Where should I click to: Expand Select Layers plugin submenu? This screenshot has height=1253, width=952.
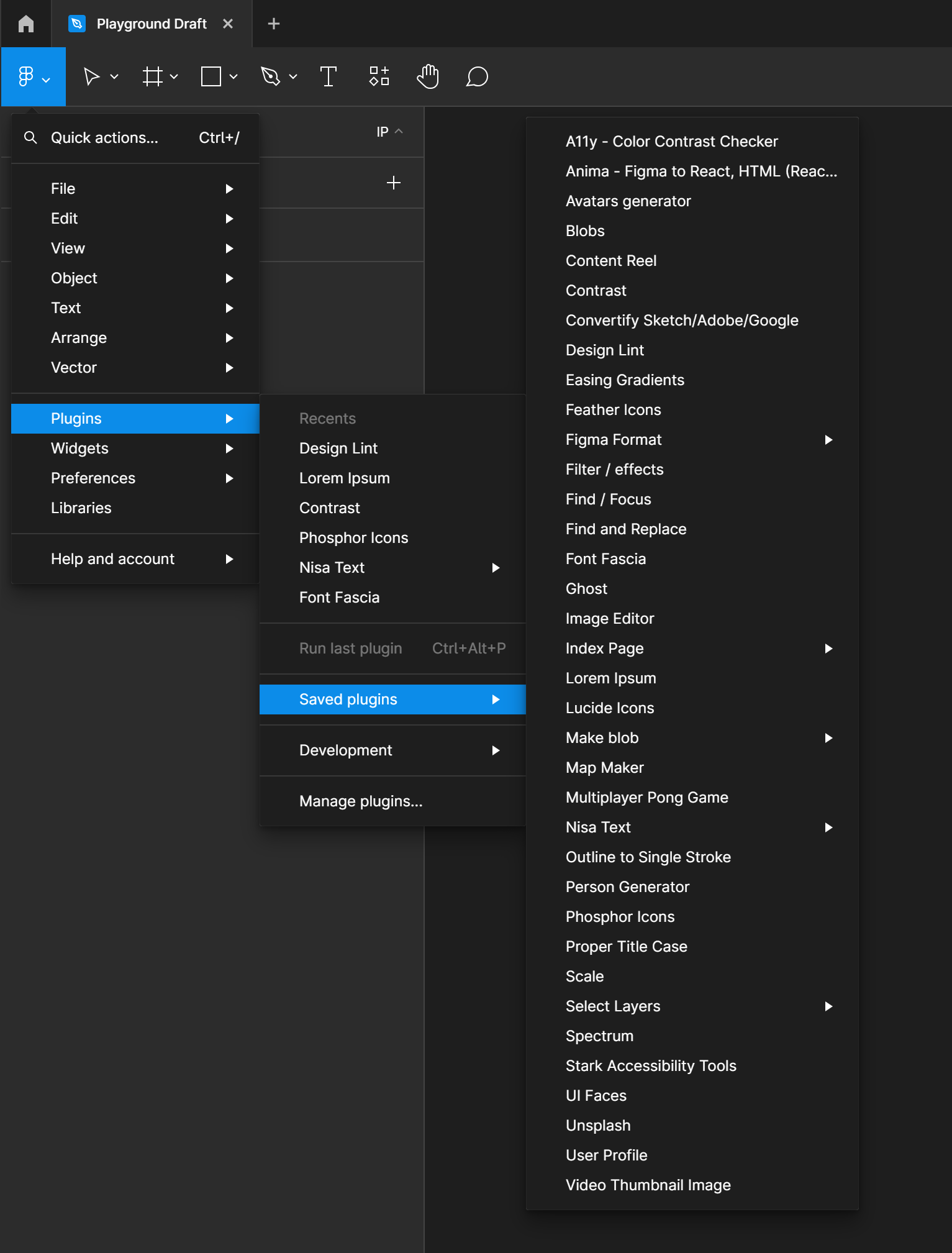point(692,1006)
